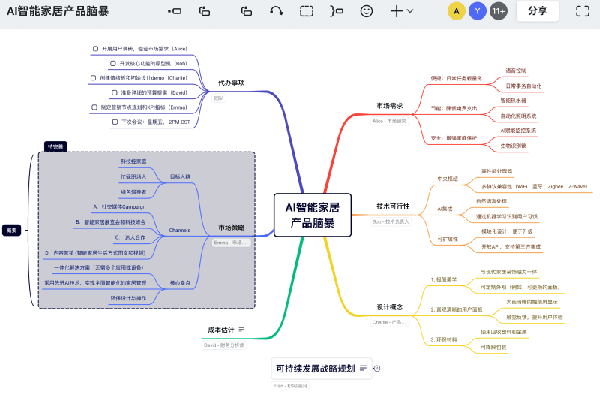Image resolution: width=600 pixels, height=400 pixels.
Task: Click the add topic icon in toolbar
Action: coord(176,11)
